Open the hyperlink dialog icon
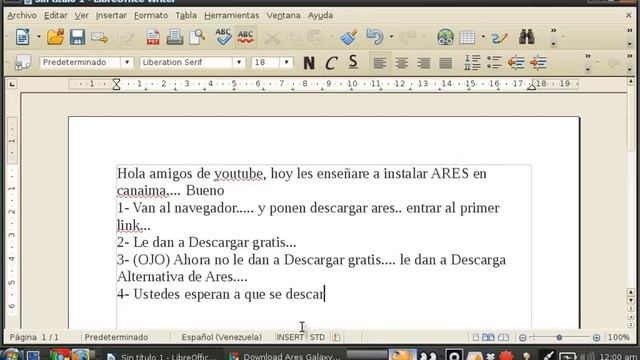Screen dimensions: 640x360 [445, 37]
